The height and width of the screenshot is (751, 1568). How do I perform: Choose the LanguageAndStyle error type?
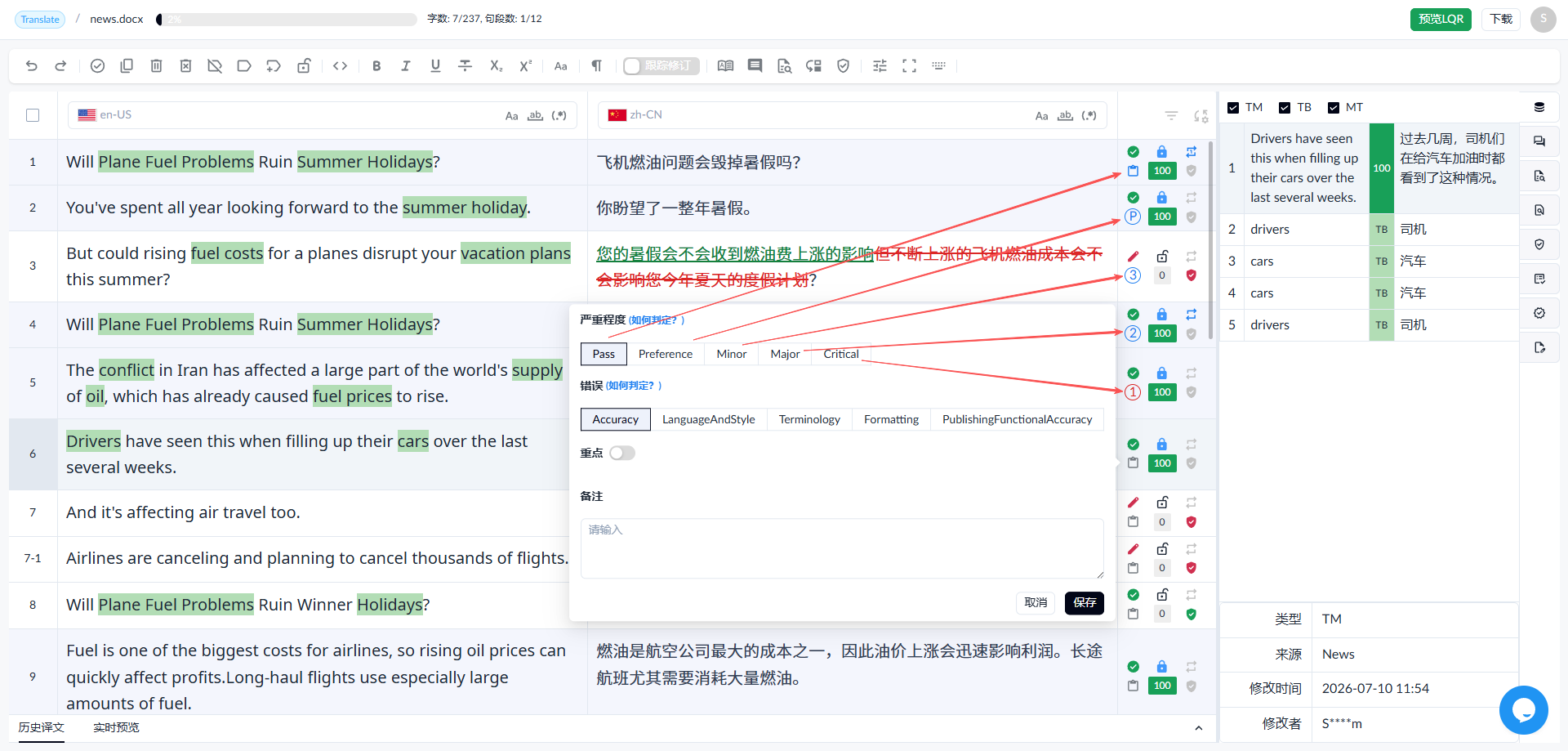pos(709,419)
